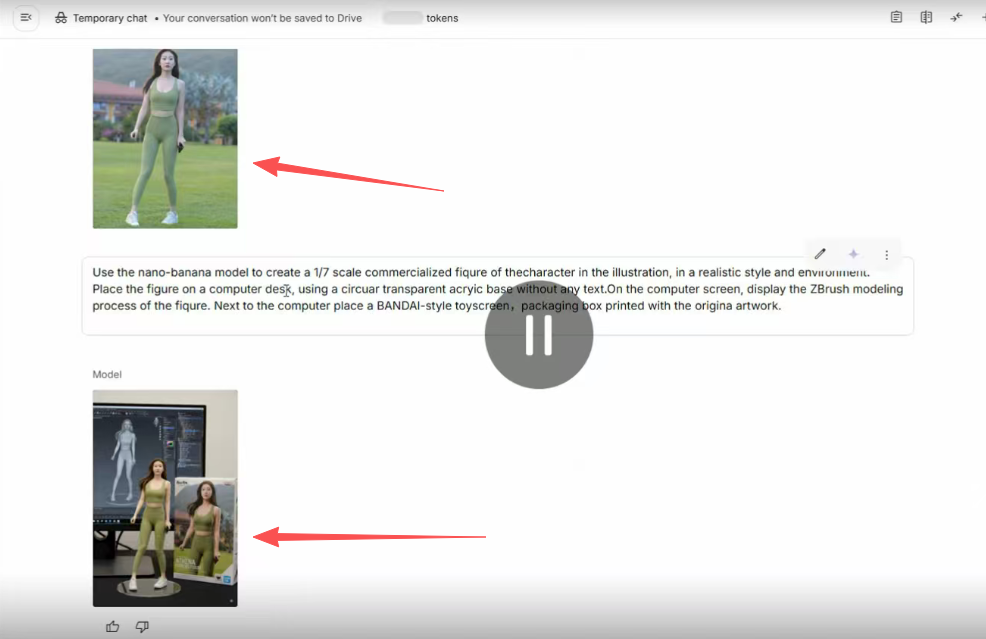Give the response a thumbs up
This screenshot has width=986, height=639.
coord(112,627)
